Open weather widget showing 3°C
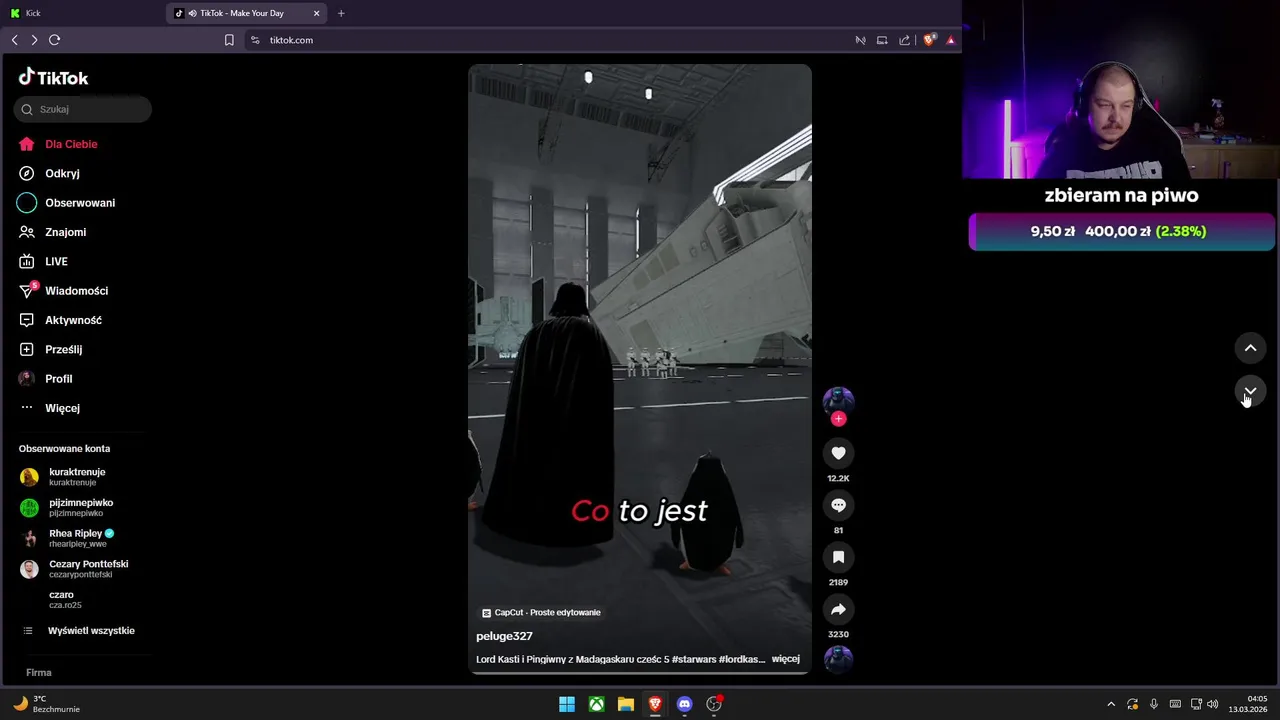This screenshot has height=720, width=1280. tap(46, 704)
